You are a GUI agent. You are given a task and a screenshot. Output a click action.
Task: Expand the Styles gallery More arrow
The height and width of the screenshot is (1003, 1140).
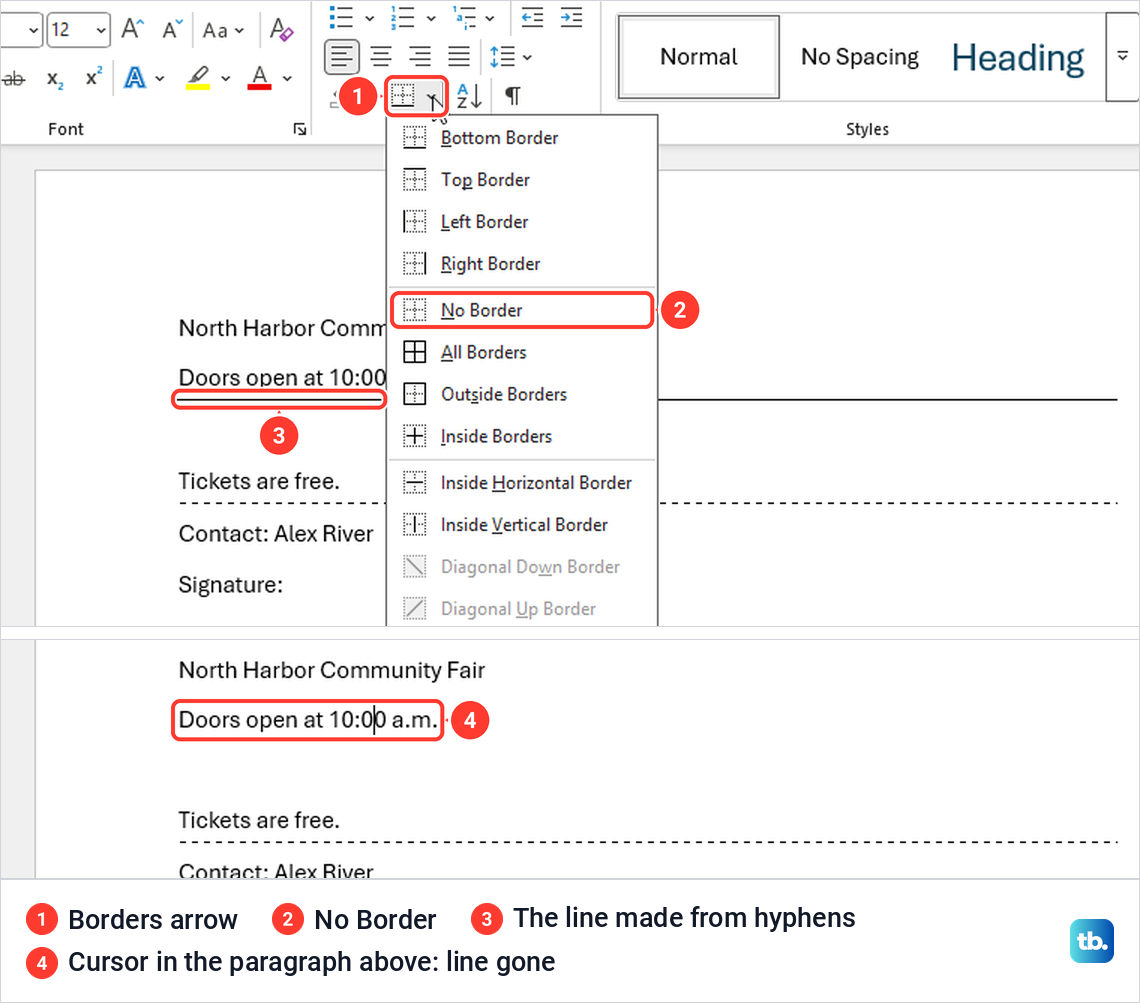click(x=1123, y=56)
